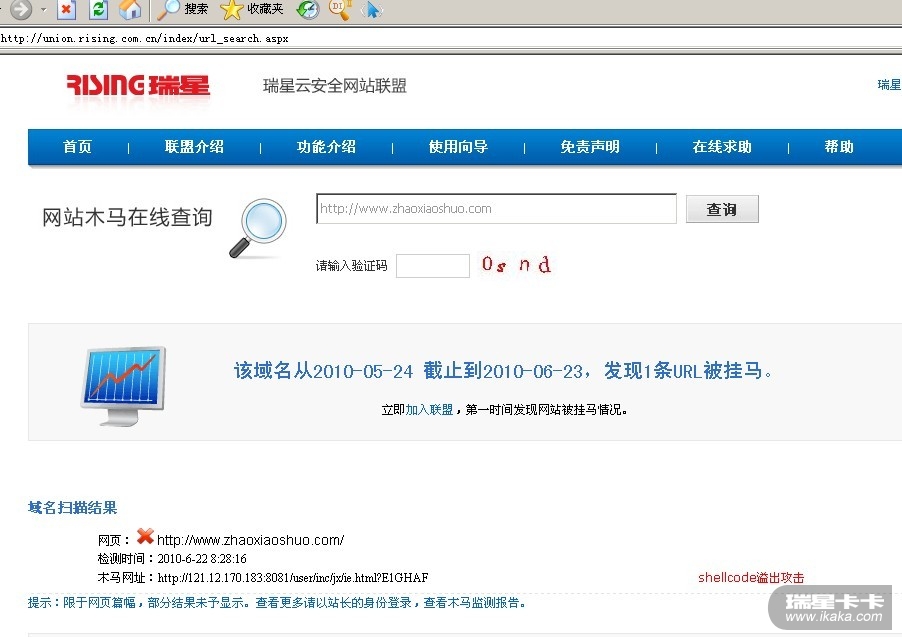This screenshot has height=637, width=902.
Task: Click the red X icon beside scanned URL
Action: tap(145, 536)
